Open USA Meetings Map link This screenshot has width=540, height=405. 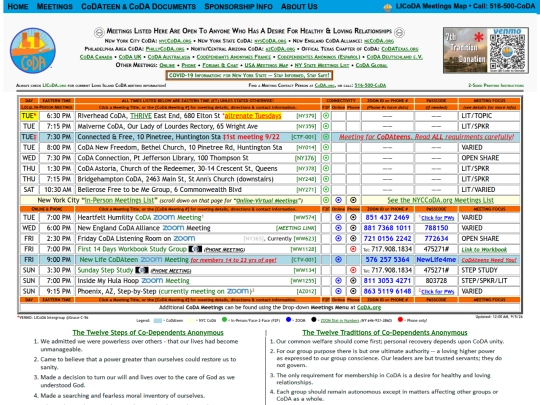(x=266, y=65)
